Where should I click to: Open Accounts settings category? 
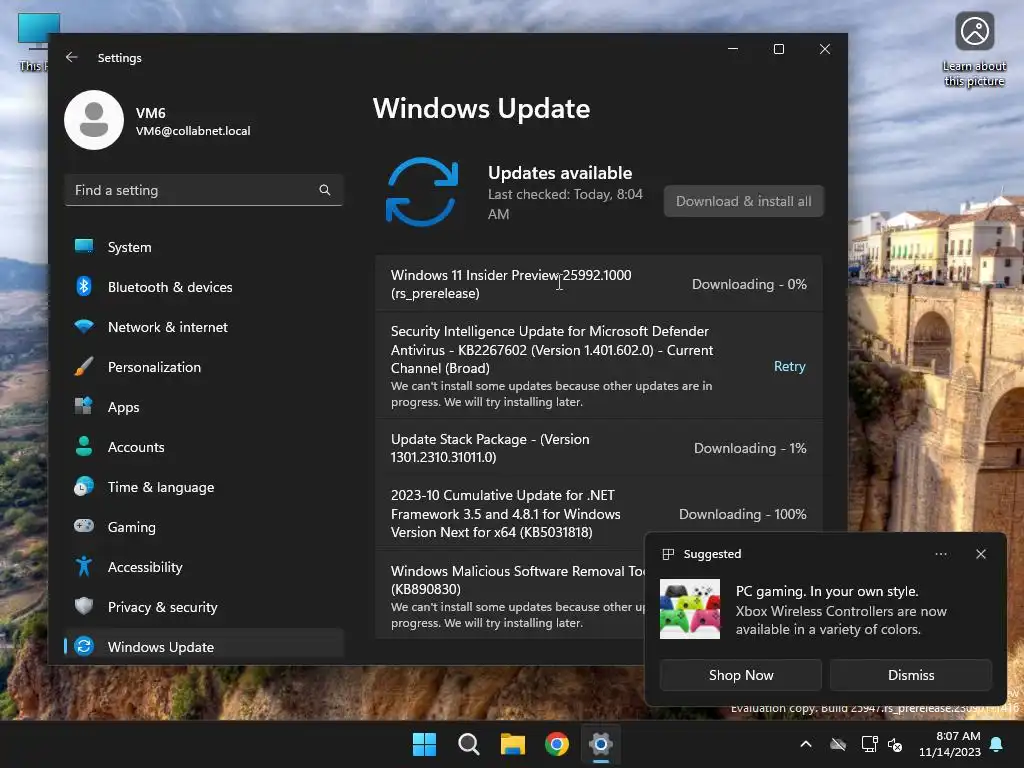[204, 447]
